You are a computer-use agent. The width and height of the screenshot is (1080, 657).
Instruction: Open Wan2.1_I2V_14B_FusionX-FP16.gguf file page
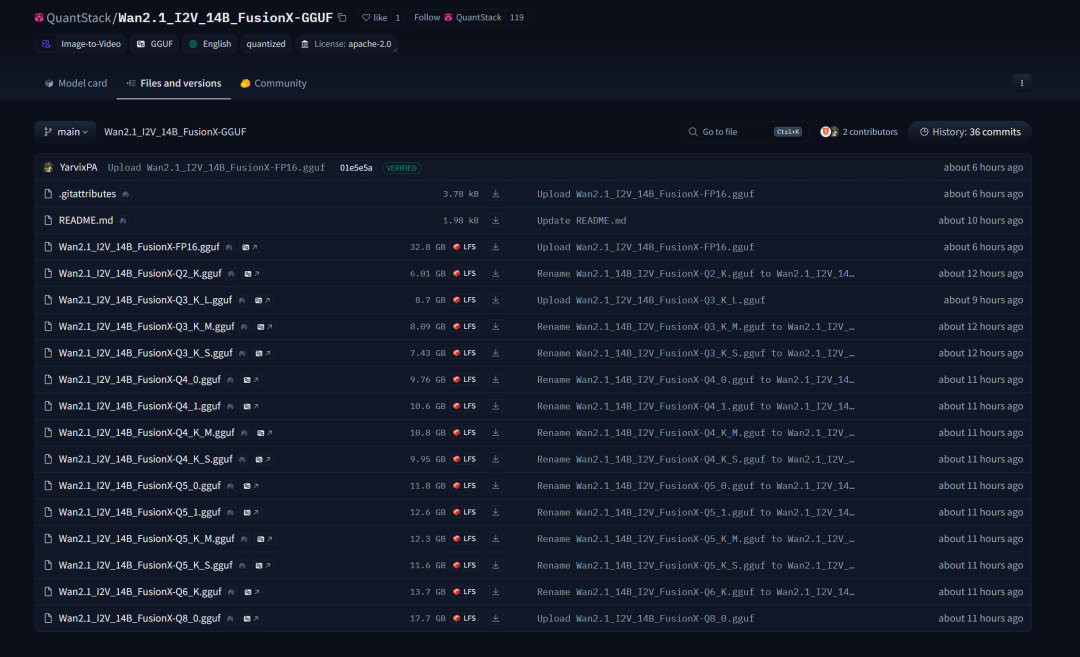click(x=139, y=247)
